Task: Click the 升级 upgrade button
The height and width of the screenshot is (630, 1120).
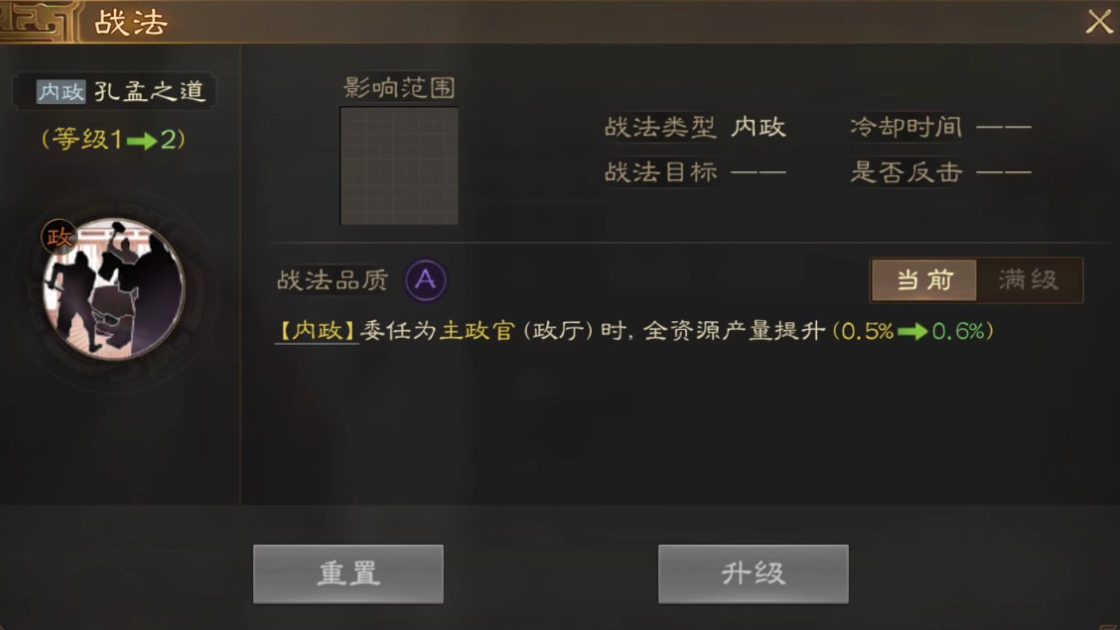Action: tap(753, 574)
